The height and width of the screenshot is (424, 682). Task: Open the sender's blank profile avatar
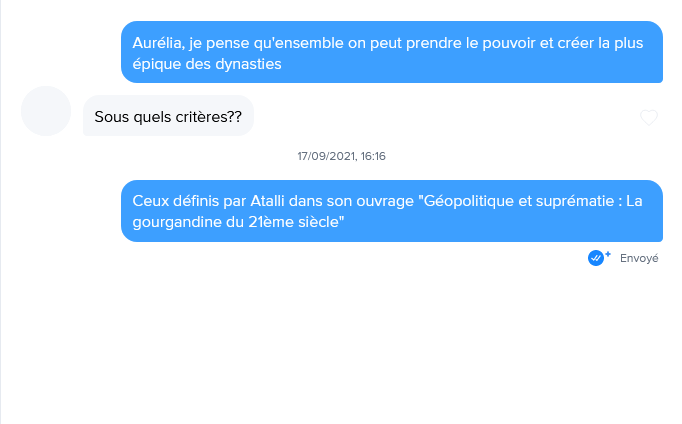pos(46,111)
